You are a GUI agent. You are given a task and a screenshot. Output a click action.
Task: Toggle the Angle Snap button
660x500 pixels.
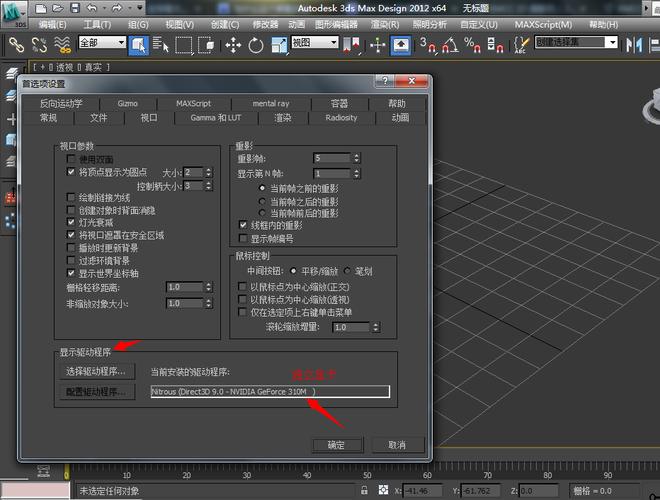tap(450, 45)
